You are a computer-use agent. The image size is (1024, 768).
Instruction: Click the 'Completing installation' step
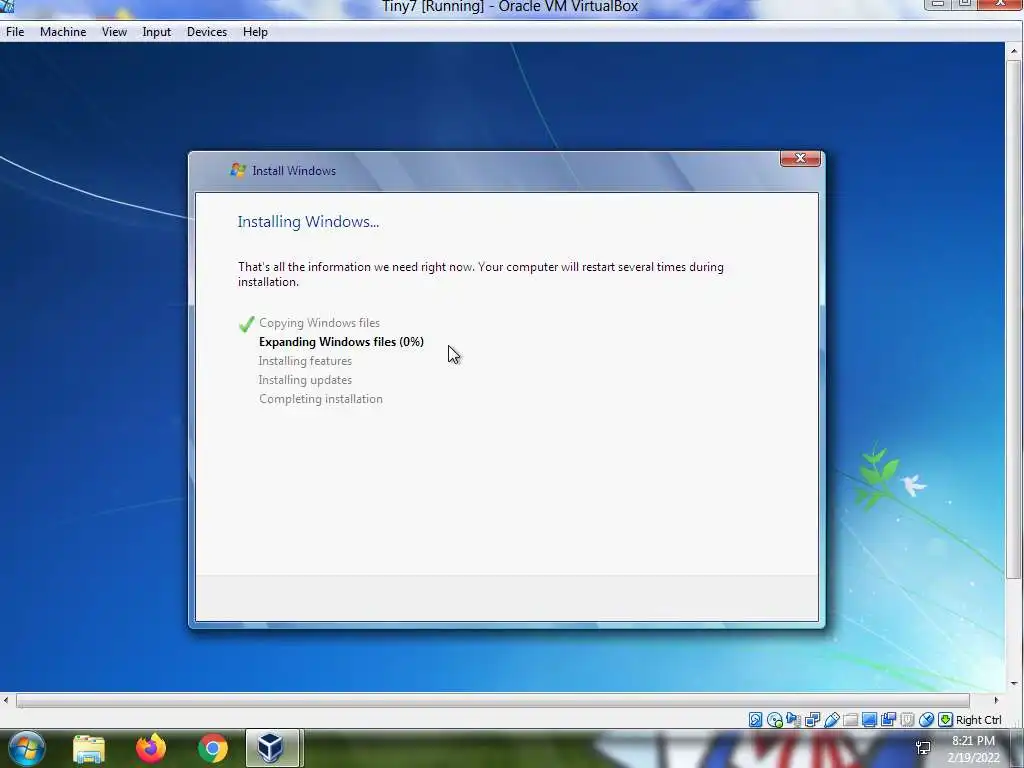(321, 398)
